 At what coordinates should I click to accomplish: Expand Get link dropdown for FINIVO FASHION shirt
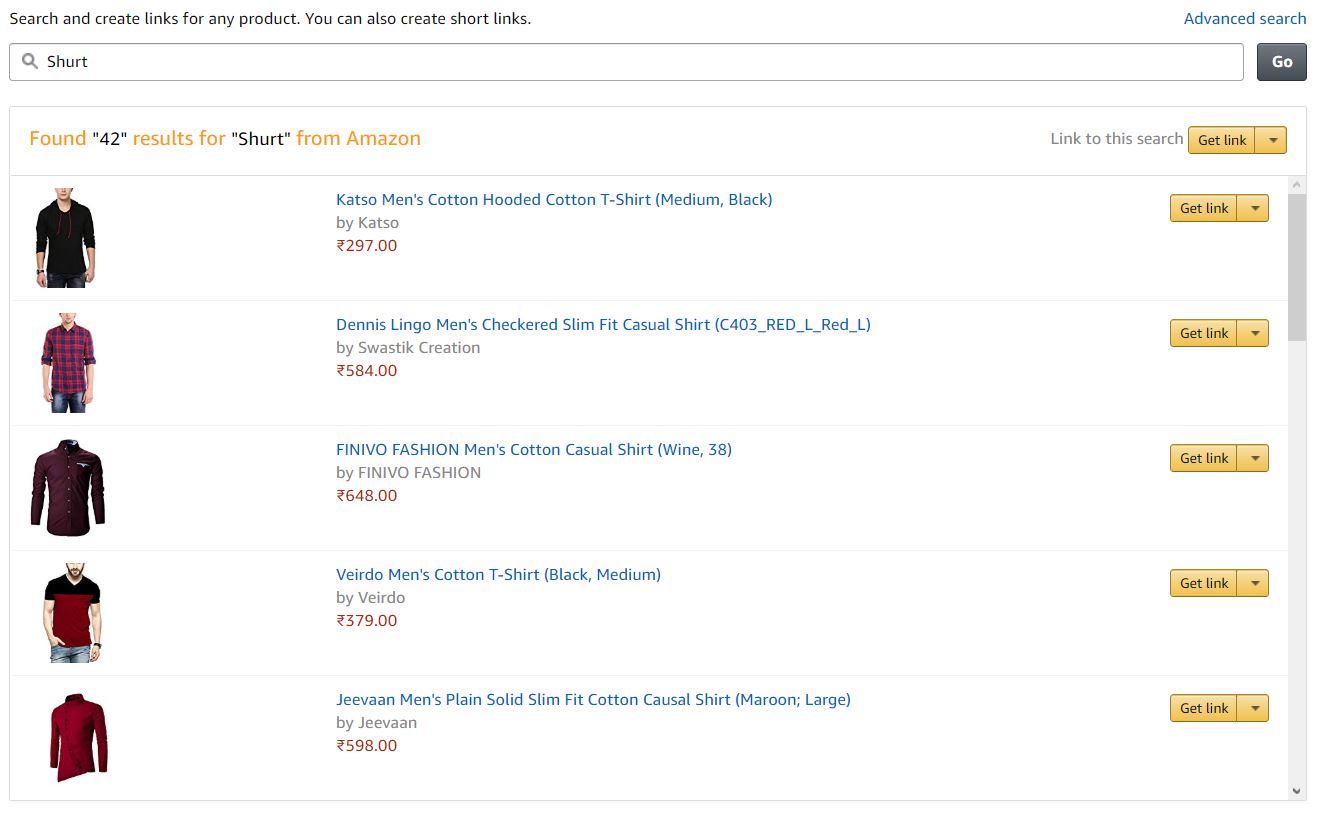[1254, 458]
